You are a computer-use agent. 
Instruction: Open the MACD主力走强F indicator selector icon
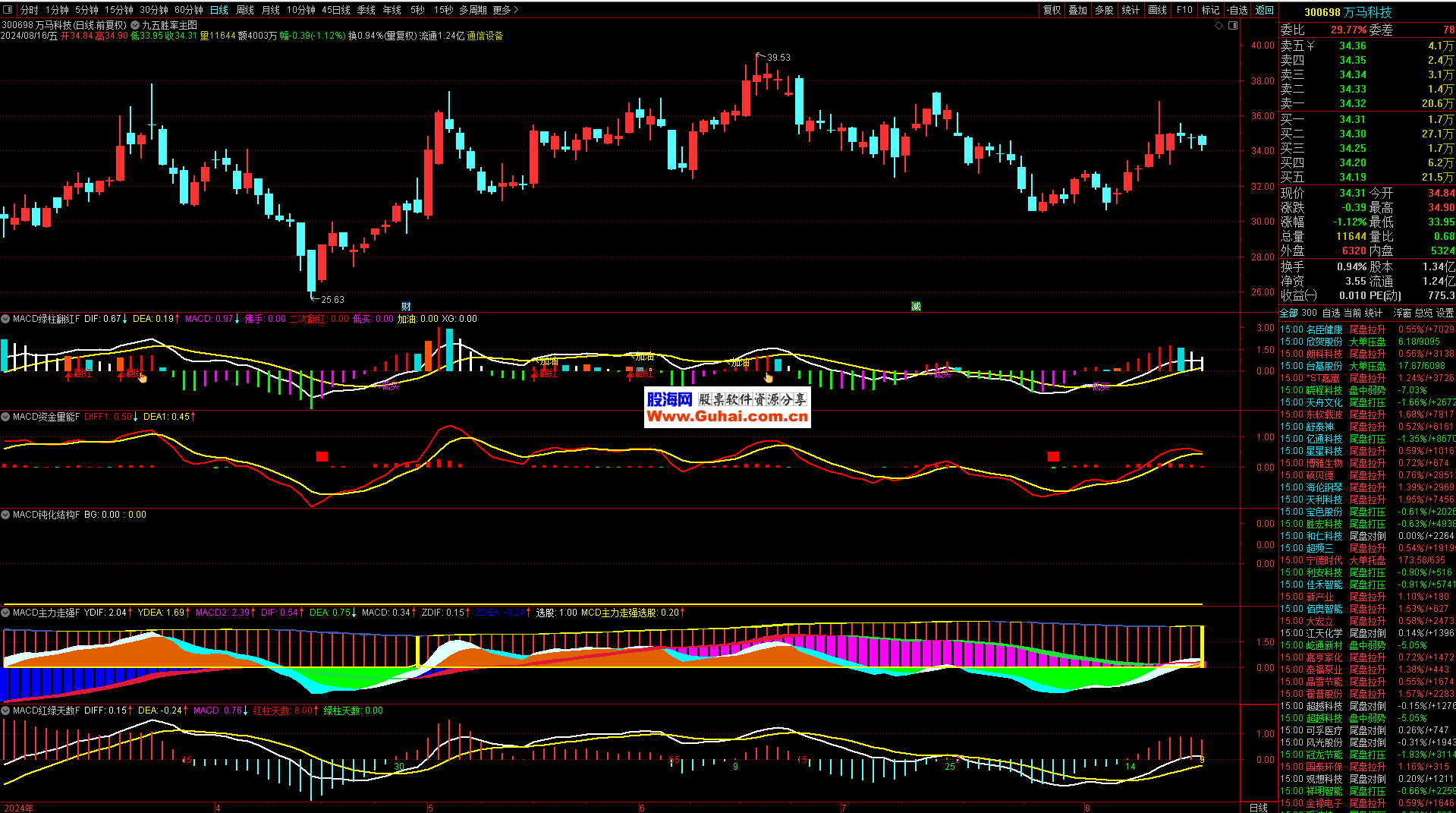[x=6, y=613]
